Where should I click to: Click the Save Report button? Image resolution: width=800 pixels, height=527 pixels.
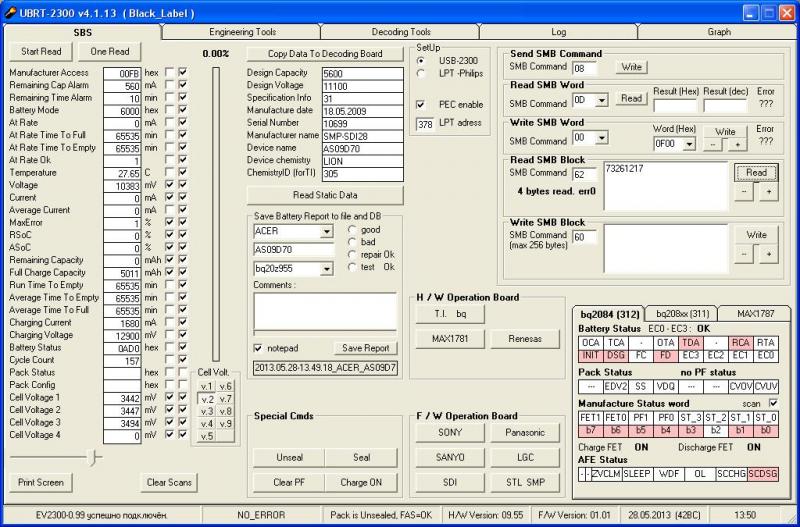pyautogui.click(x=364, y=348)
